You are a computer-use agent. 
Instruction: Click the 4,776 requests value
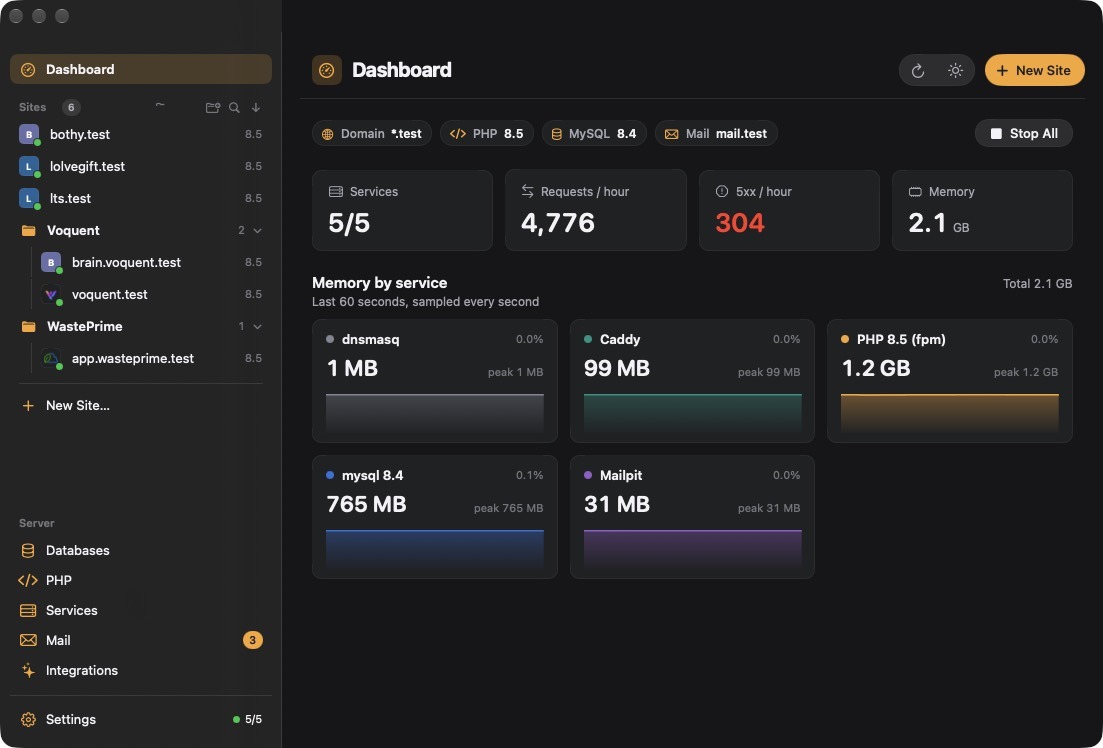pos(558,223)
